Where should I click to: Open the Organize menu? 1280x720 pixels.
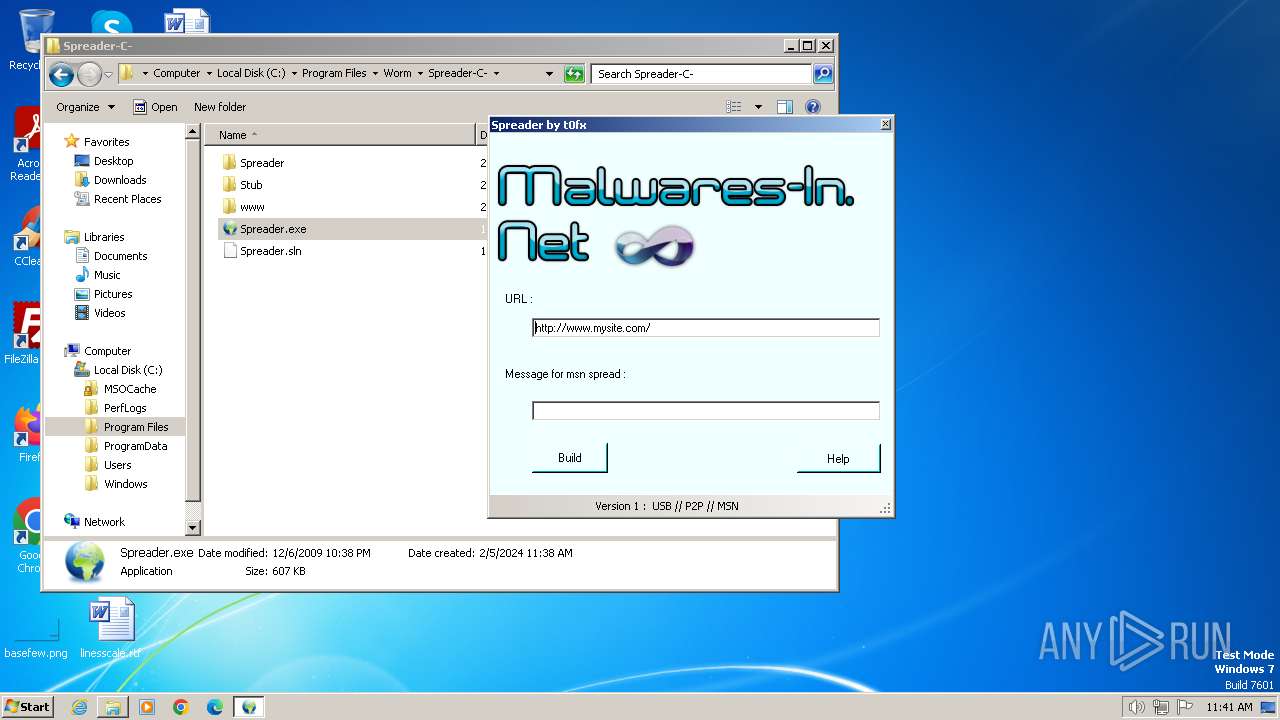85,107
